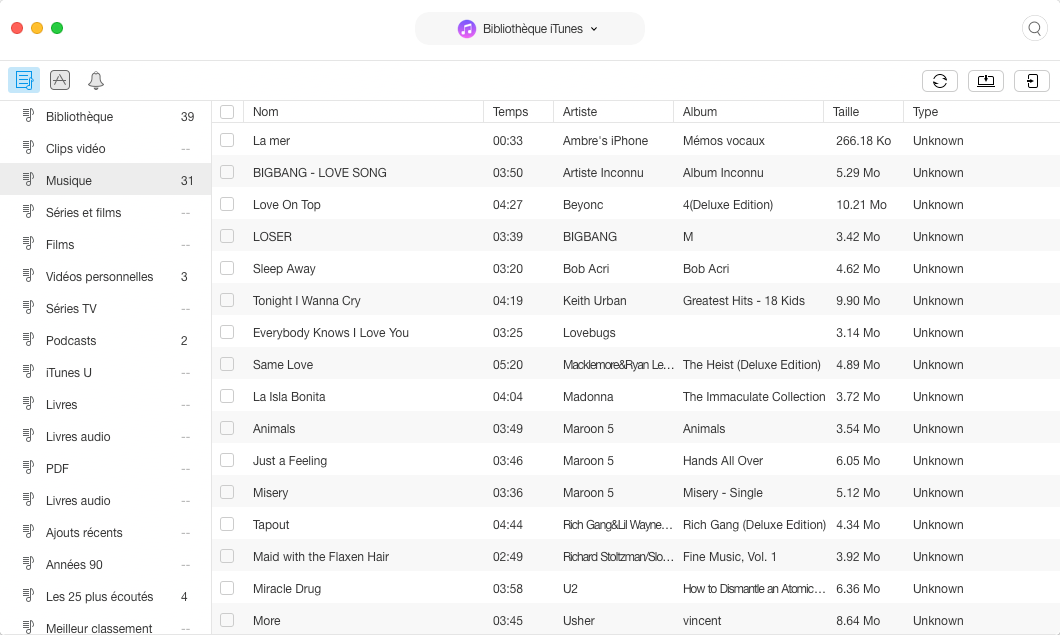Open the App Store icon tab

[x=60, y=80]
